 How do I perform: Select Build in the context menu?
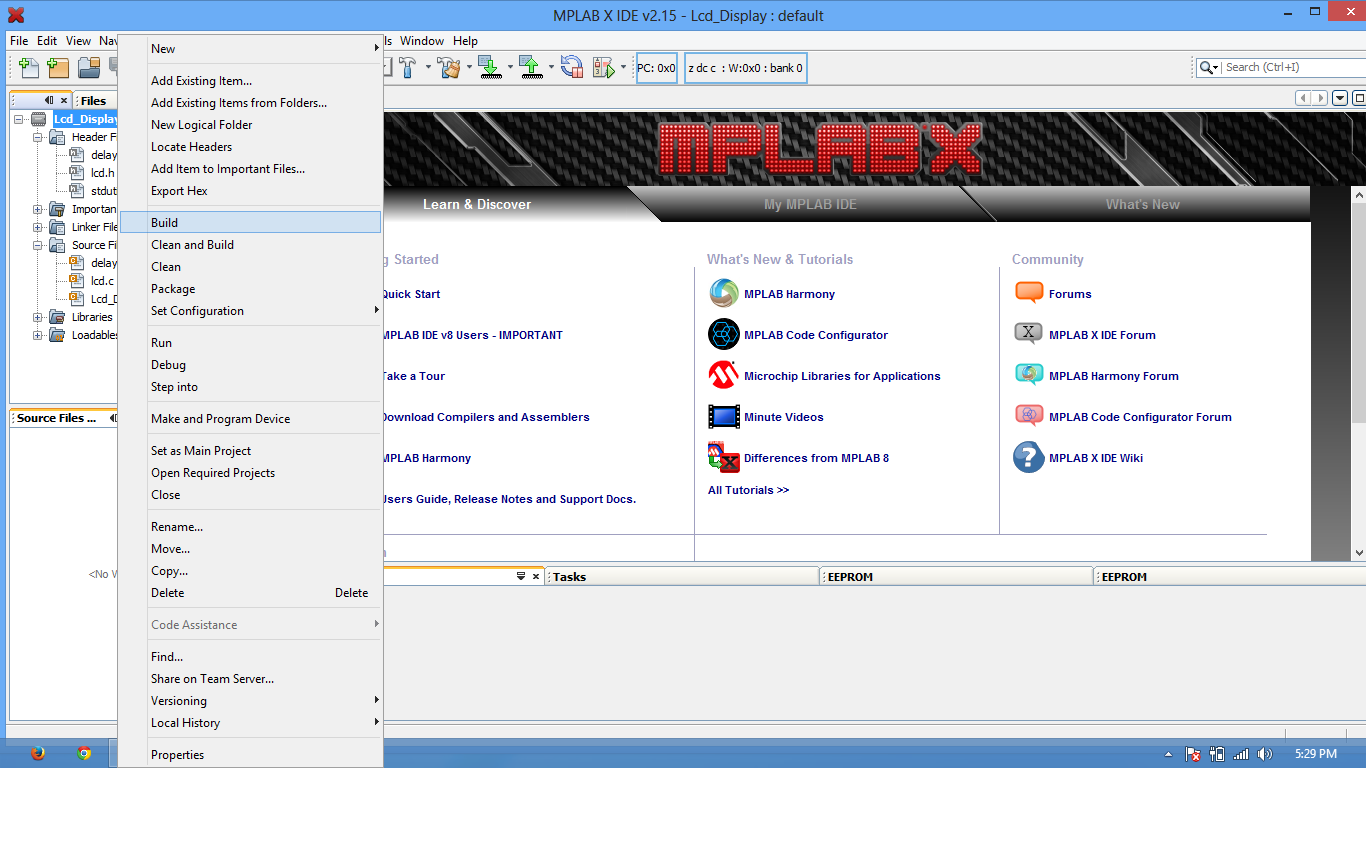250,222
